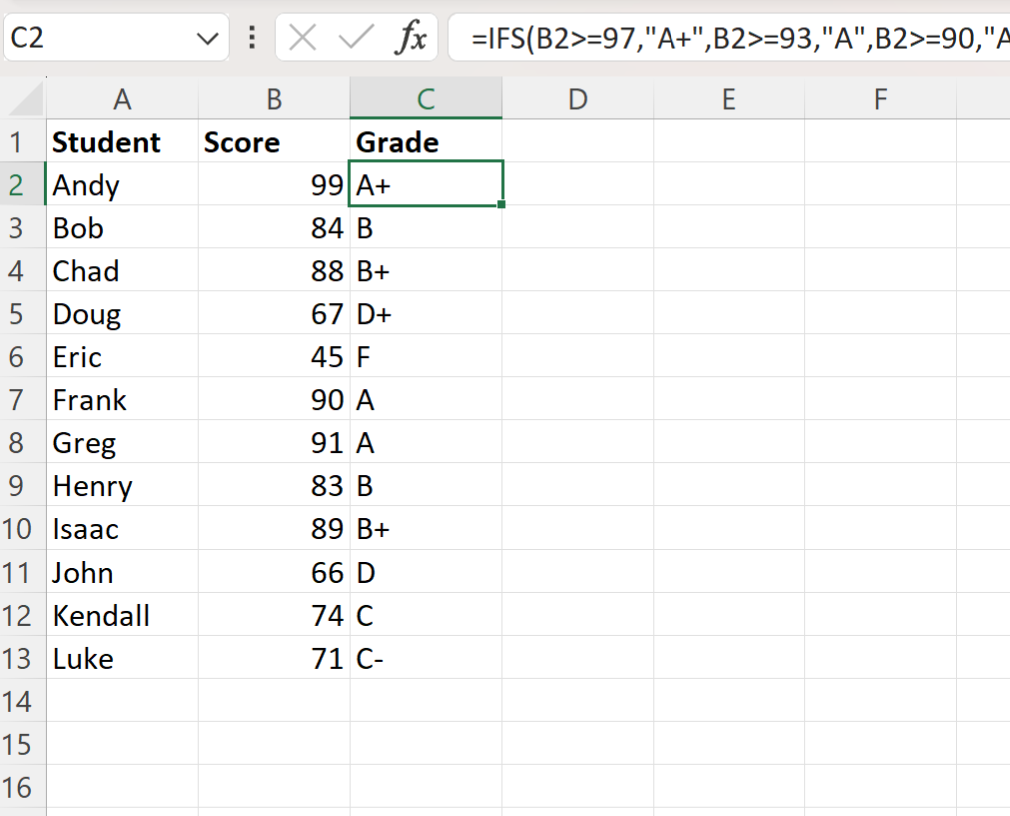The height and width of the screenshot is (816, 1010).
Task: Select column header E
Action: coord(728,99)
